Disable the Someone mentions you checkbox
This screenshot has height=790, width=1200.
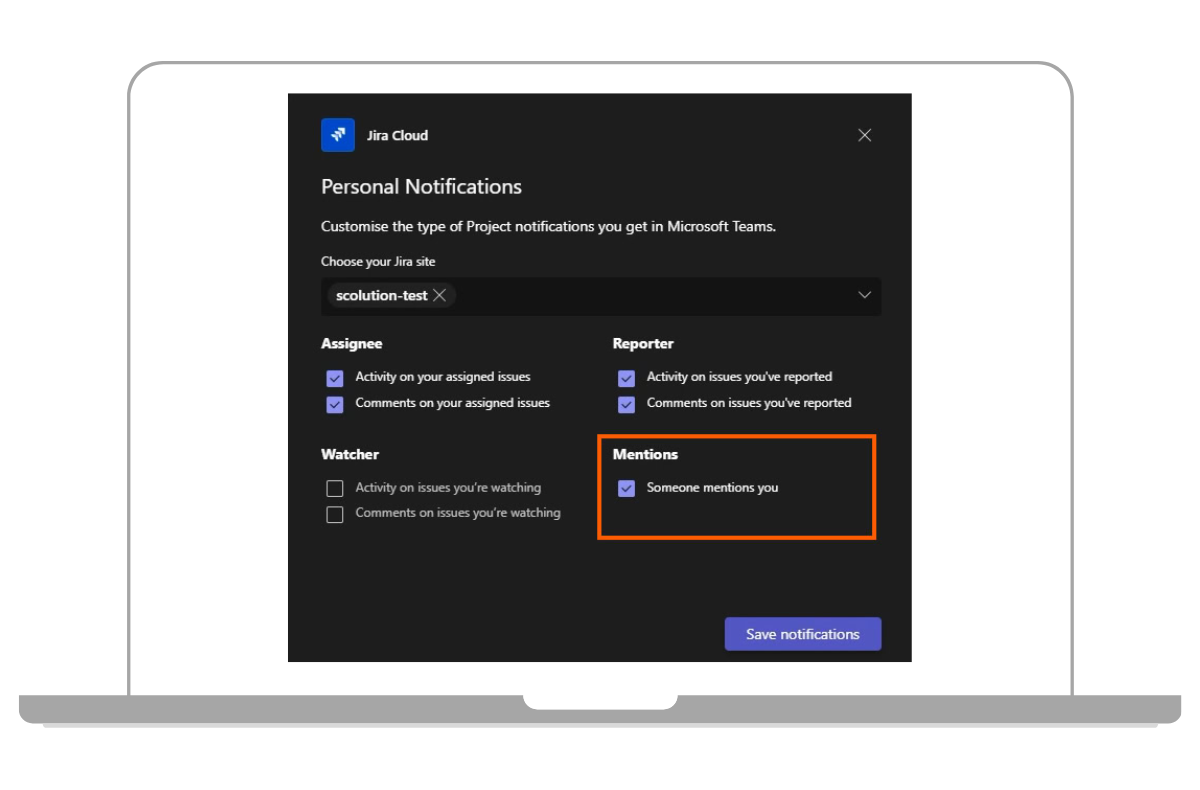tap(626, 489)
